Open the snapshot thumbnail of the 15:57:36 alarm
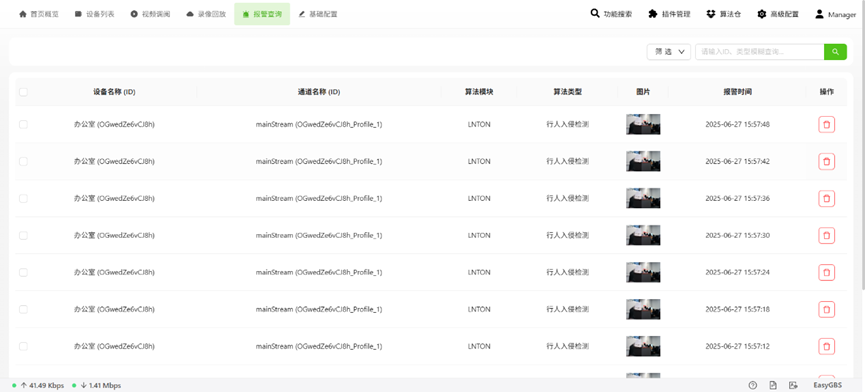This screenshot has width=865, height=392. (x=643, y=198)
